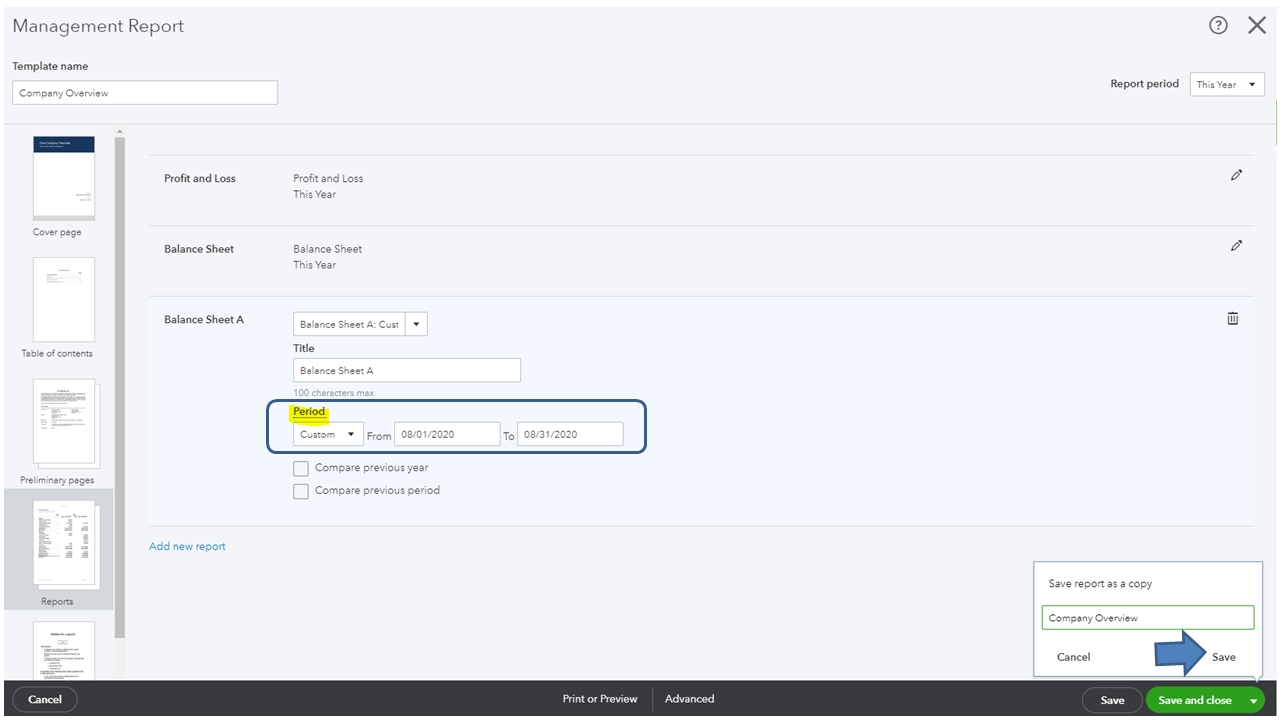
Task: Click pencil icon for Balance Sheet row
Action: pos(1236,246)
